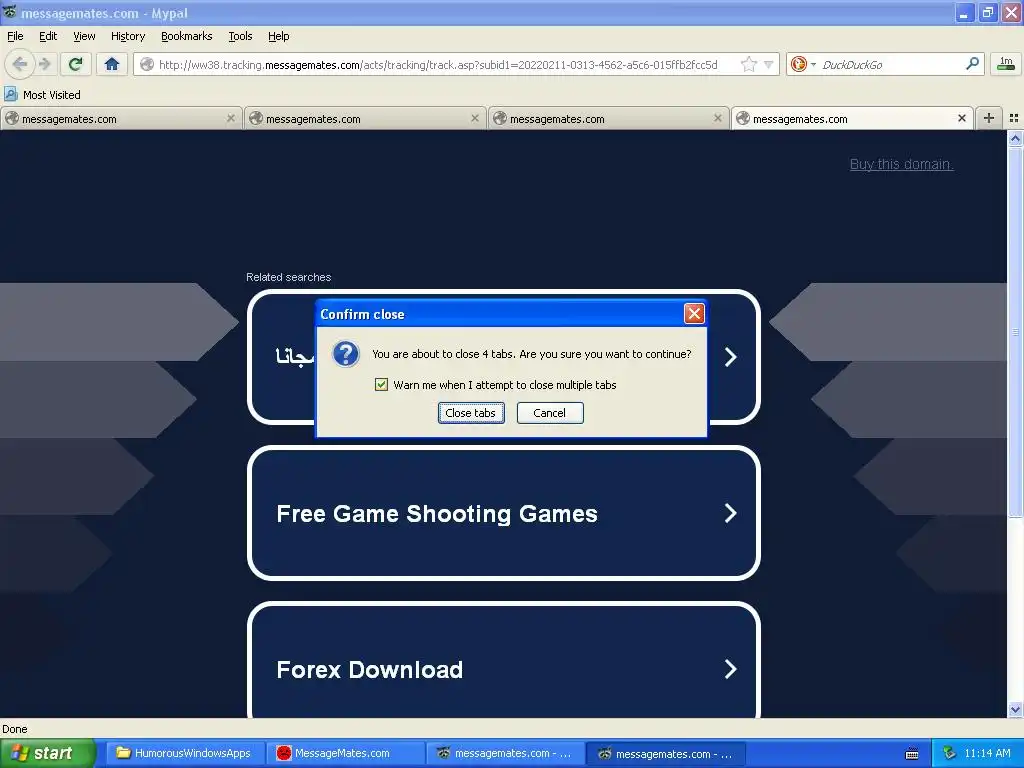The image size is (1024, 768).
Task: Click the Done status bar text
Action: pos(14,729)
